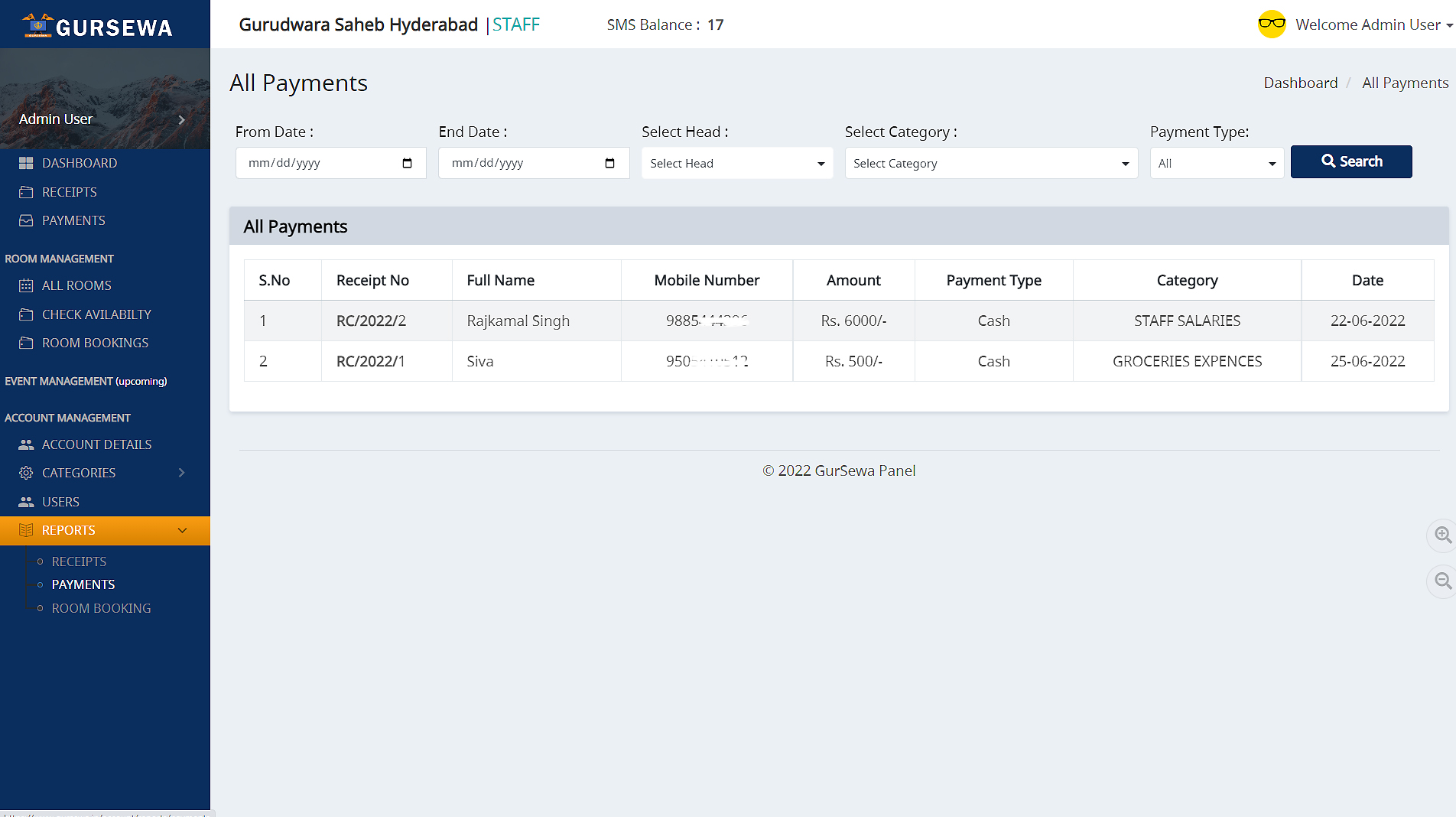Open the Welcome Admin User menu
Viewport: 1456px width, 817px height.
(1373, 24)
